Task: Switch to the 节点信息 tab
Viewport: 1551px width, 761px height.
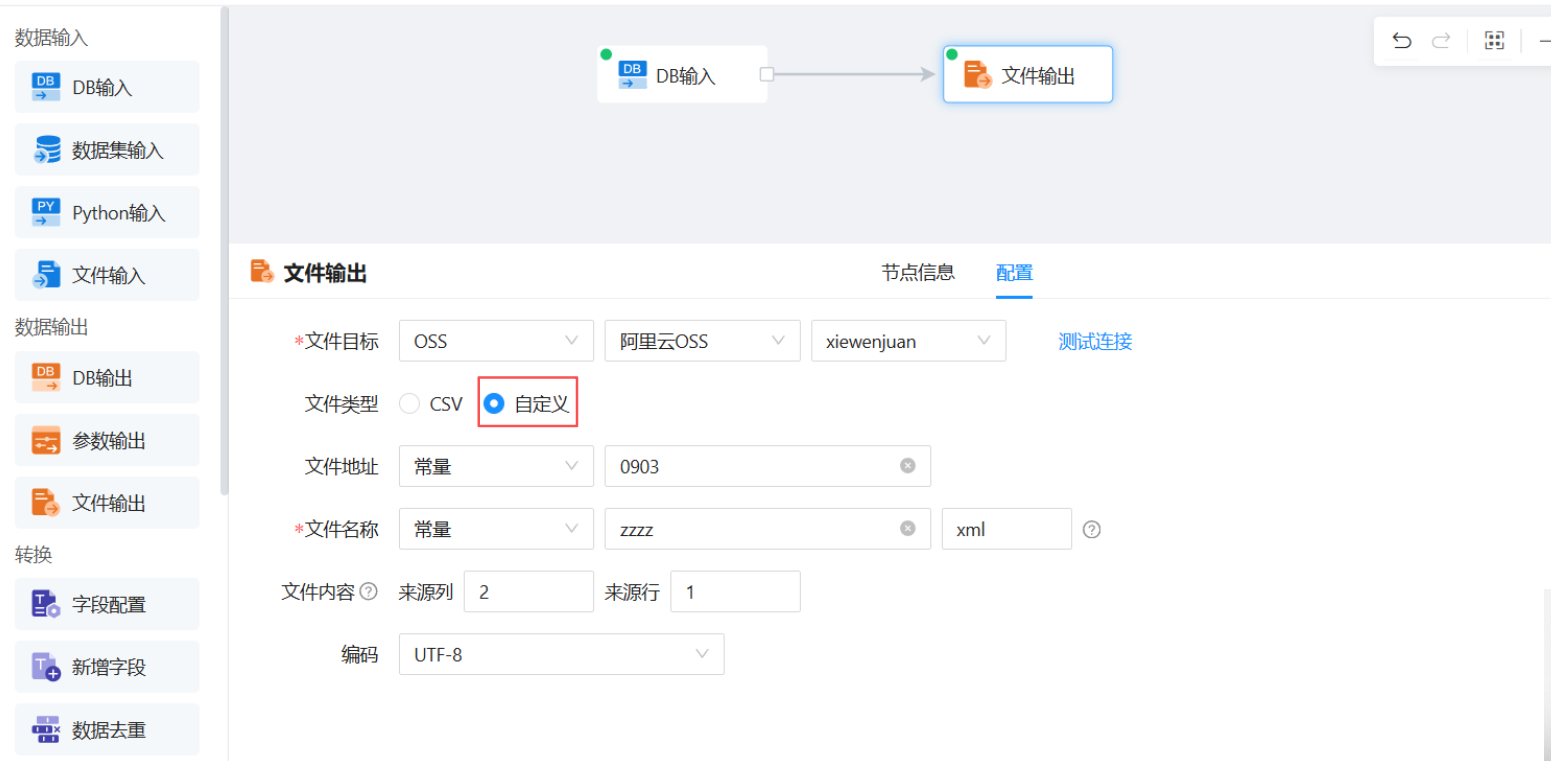Action: [x=917, y=272]
